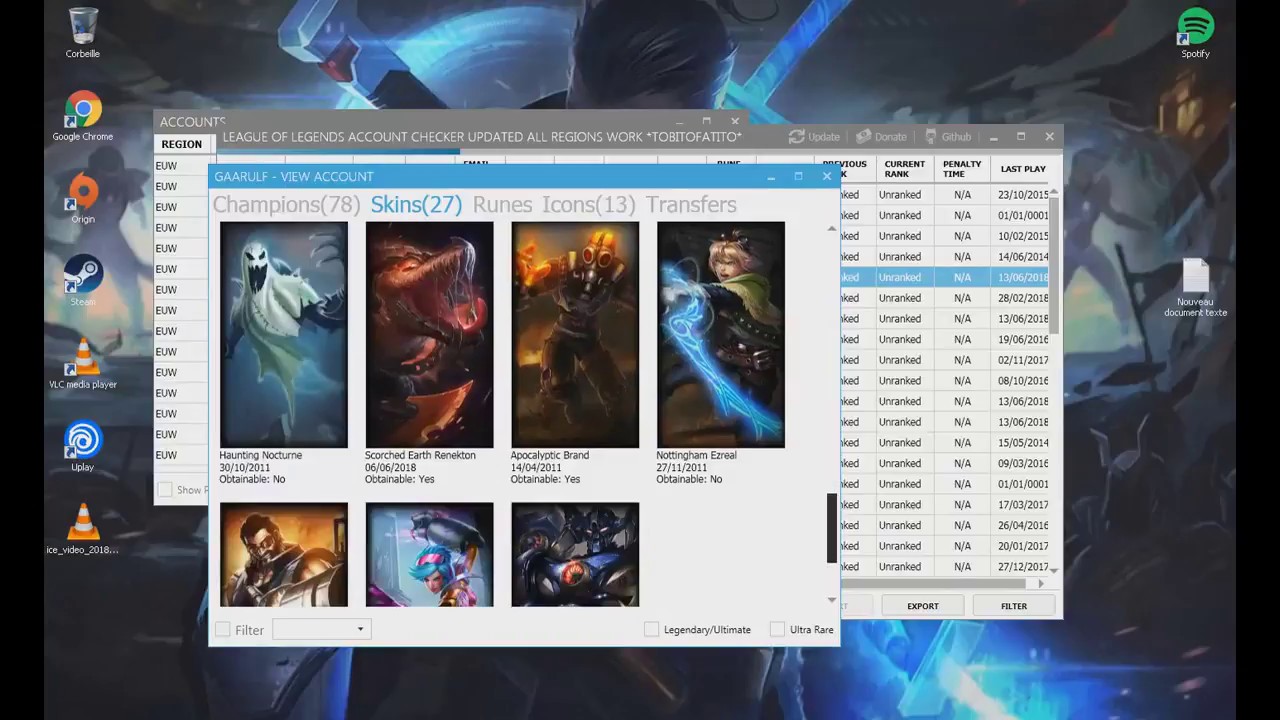1280x720 pixels.
Task: Maximize the View Account window
Action: coord(798,176)
